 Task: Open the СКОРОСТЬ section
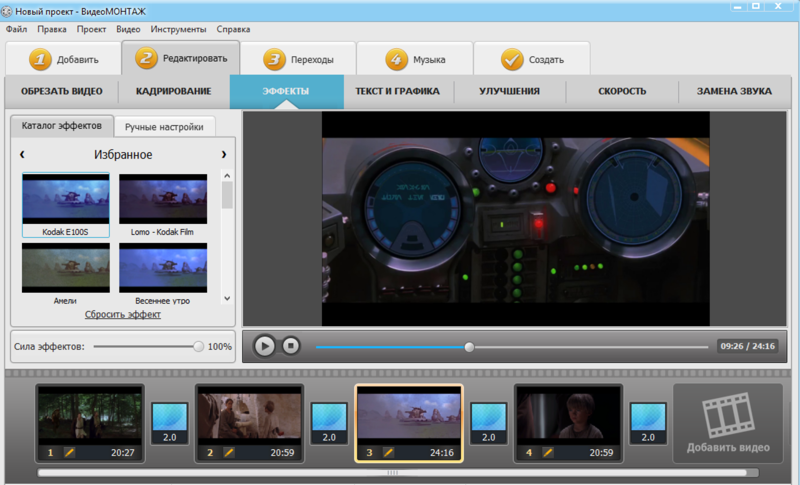pos(622,91)
